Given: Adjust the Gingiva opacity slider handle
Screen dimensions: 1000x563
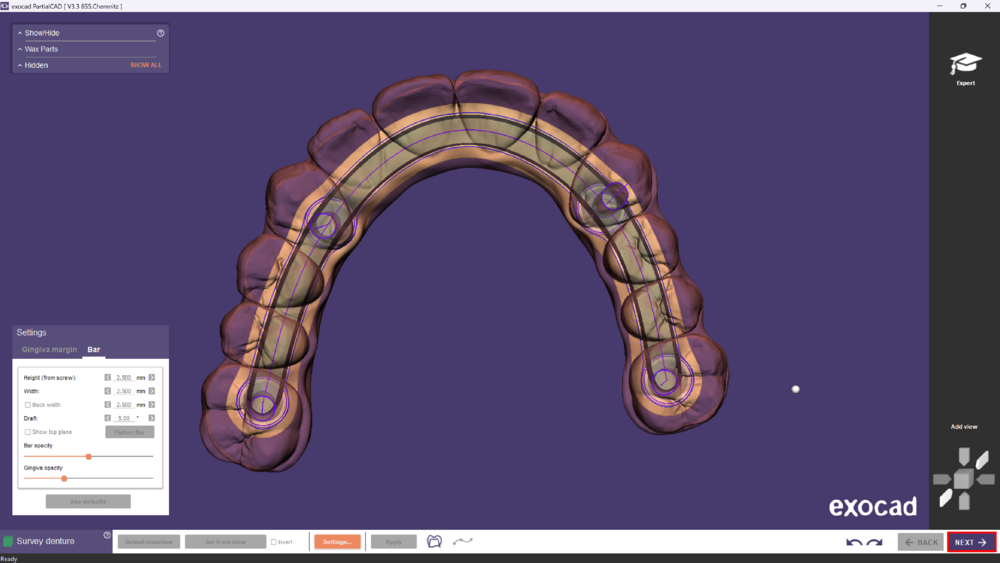Looking at the screenshot, I should (64, 478).
